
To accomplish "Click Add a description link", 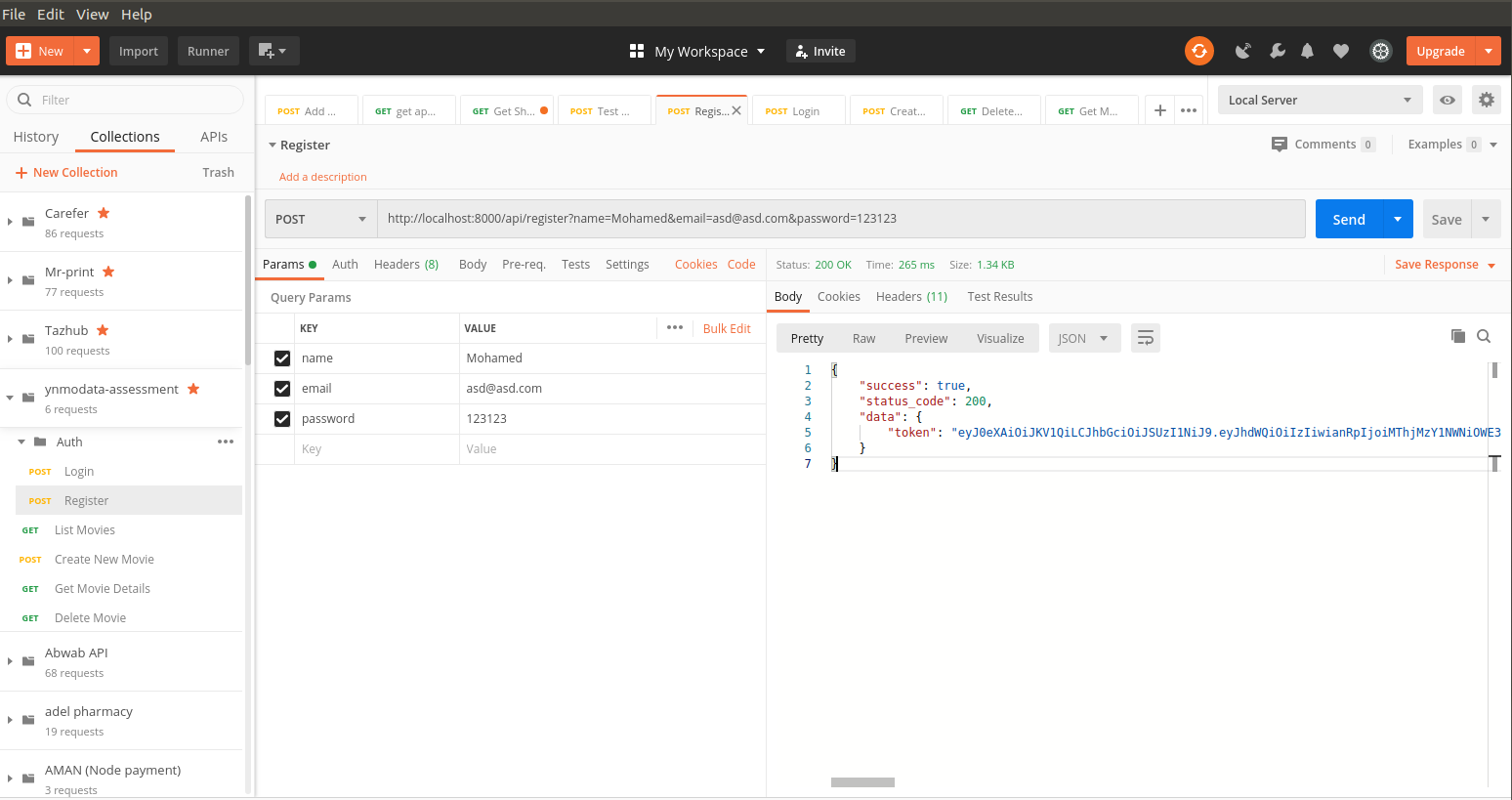I will click(323, 177).
